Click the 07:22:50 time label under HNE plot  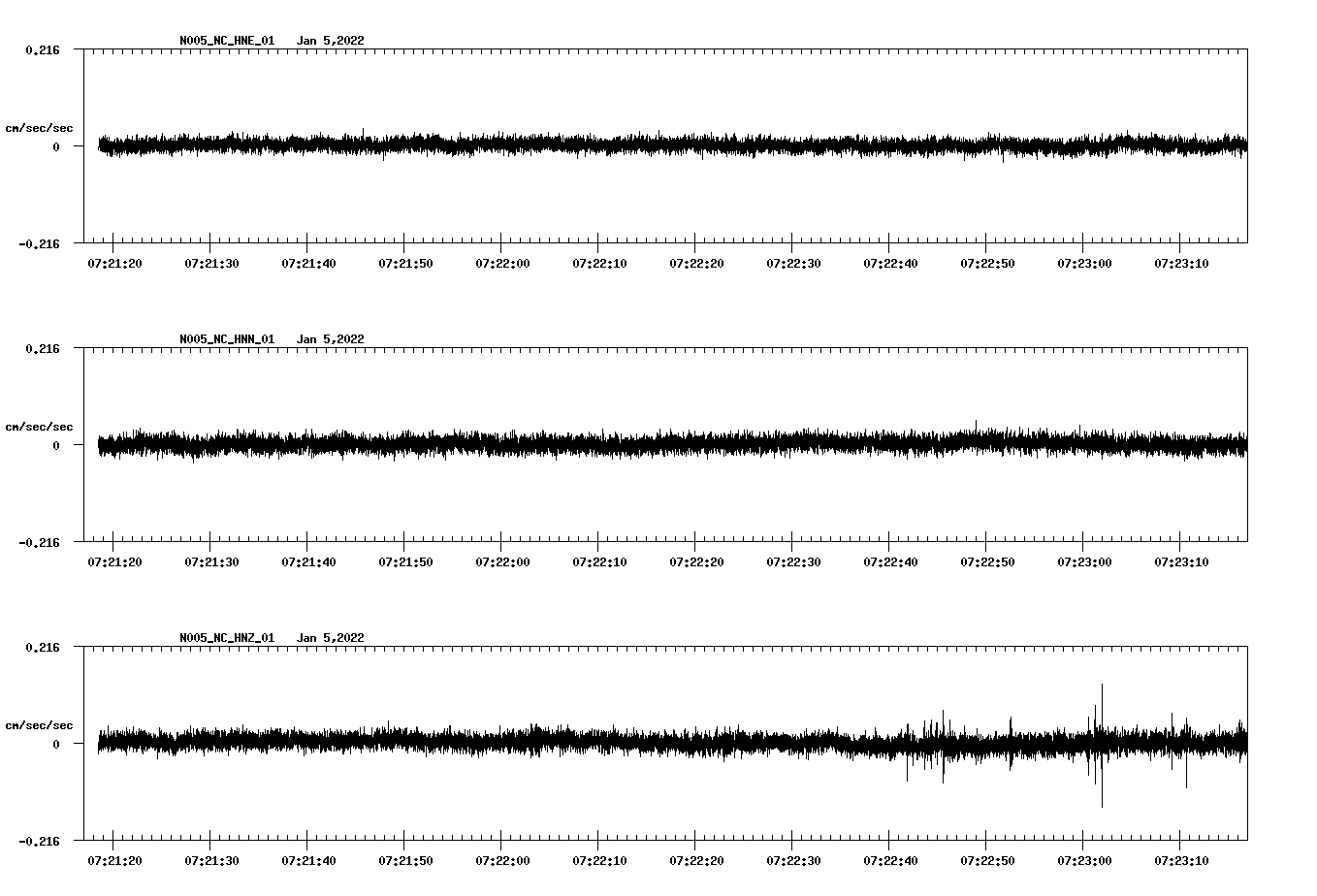point(987,264)
